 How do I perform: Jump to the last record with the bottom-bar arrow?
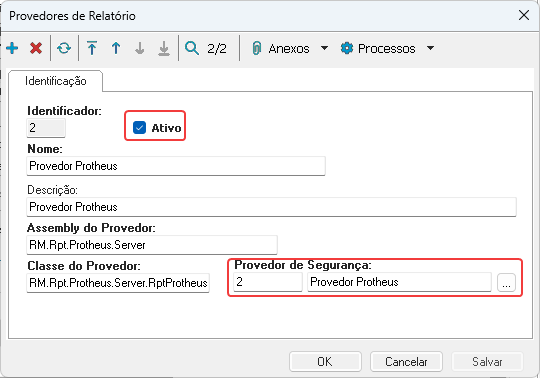(x=164, y=48)
